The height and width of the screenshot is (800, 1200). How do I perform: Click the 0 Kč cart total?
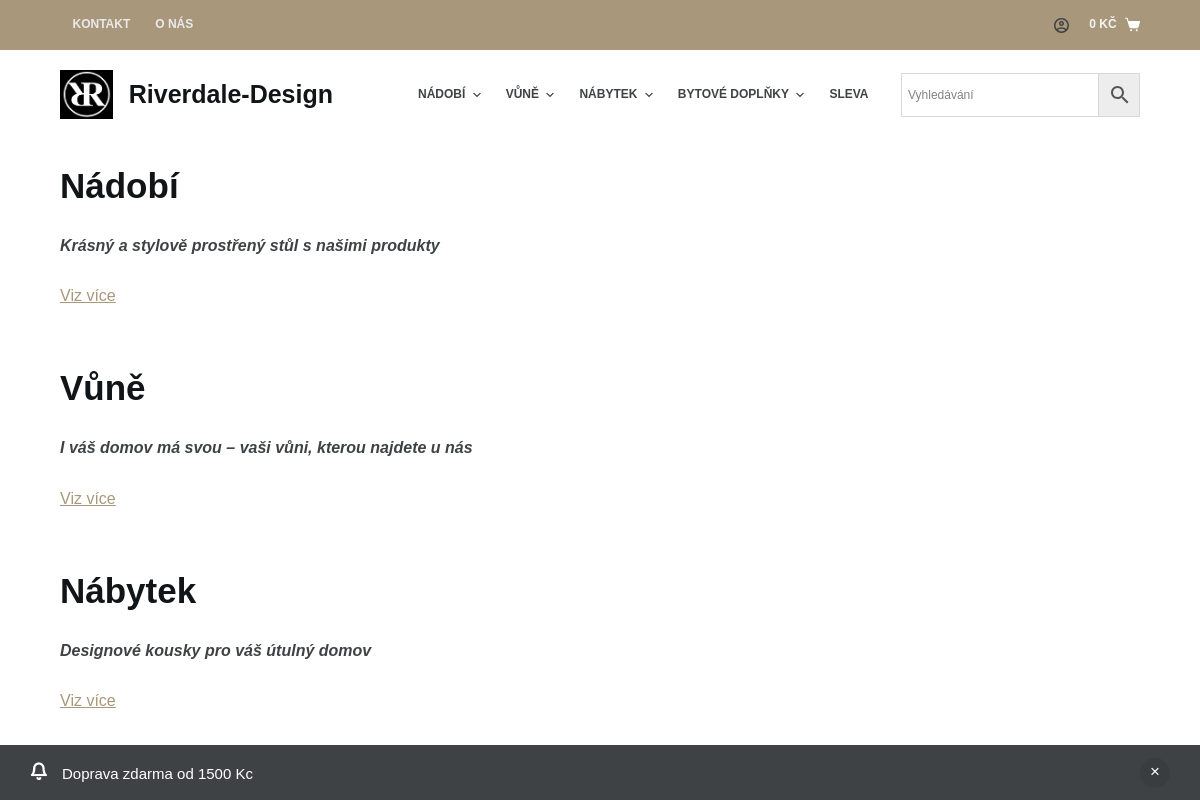click(1102, 24)
